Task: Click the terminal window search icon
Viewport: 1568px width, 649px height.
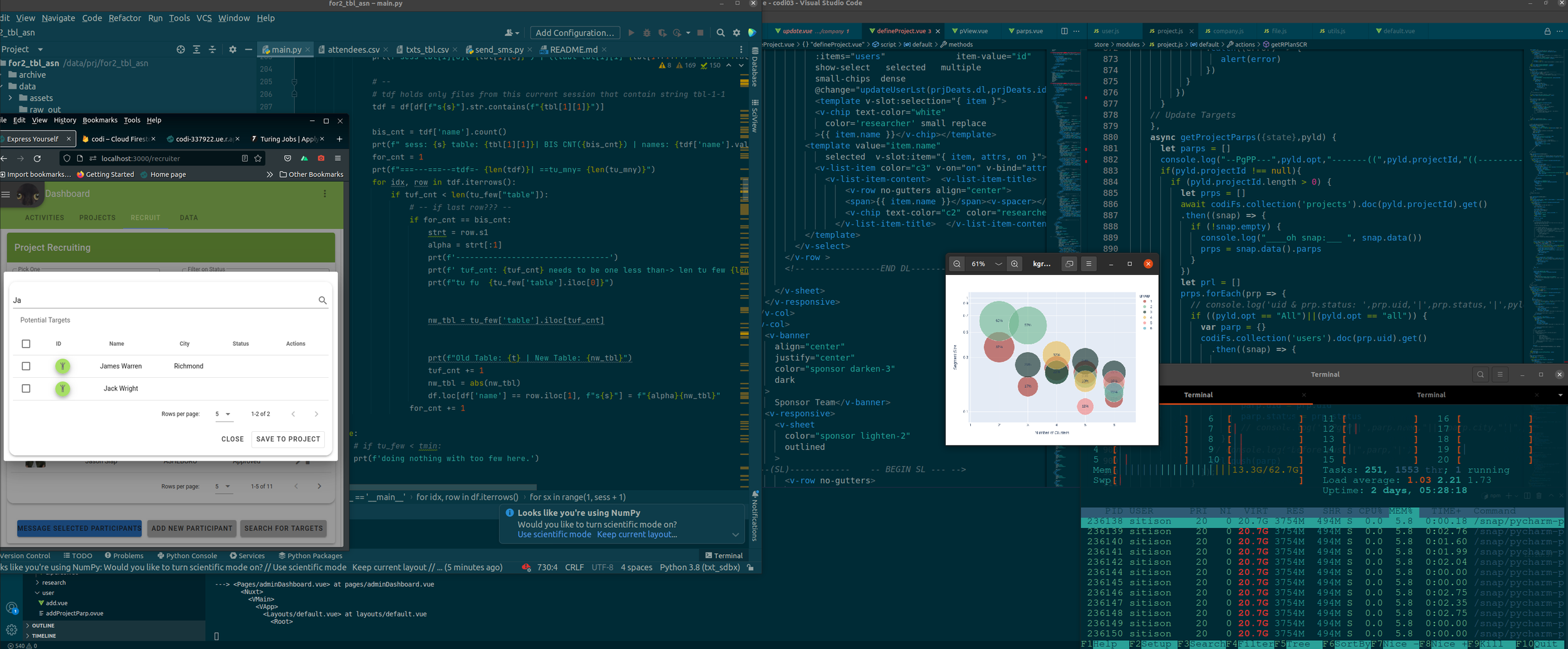Action: (1480, 375)
